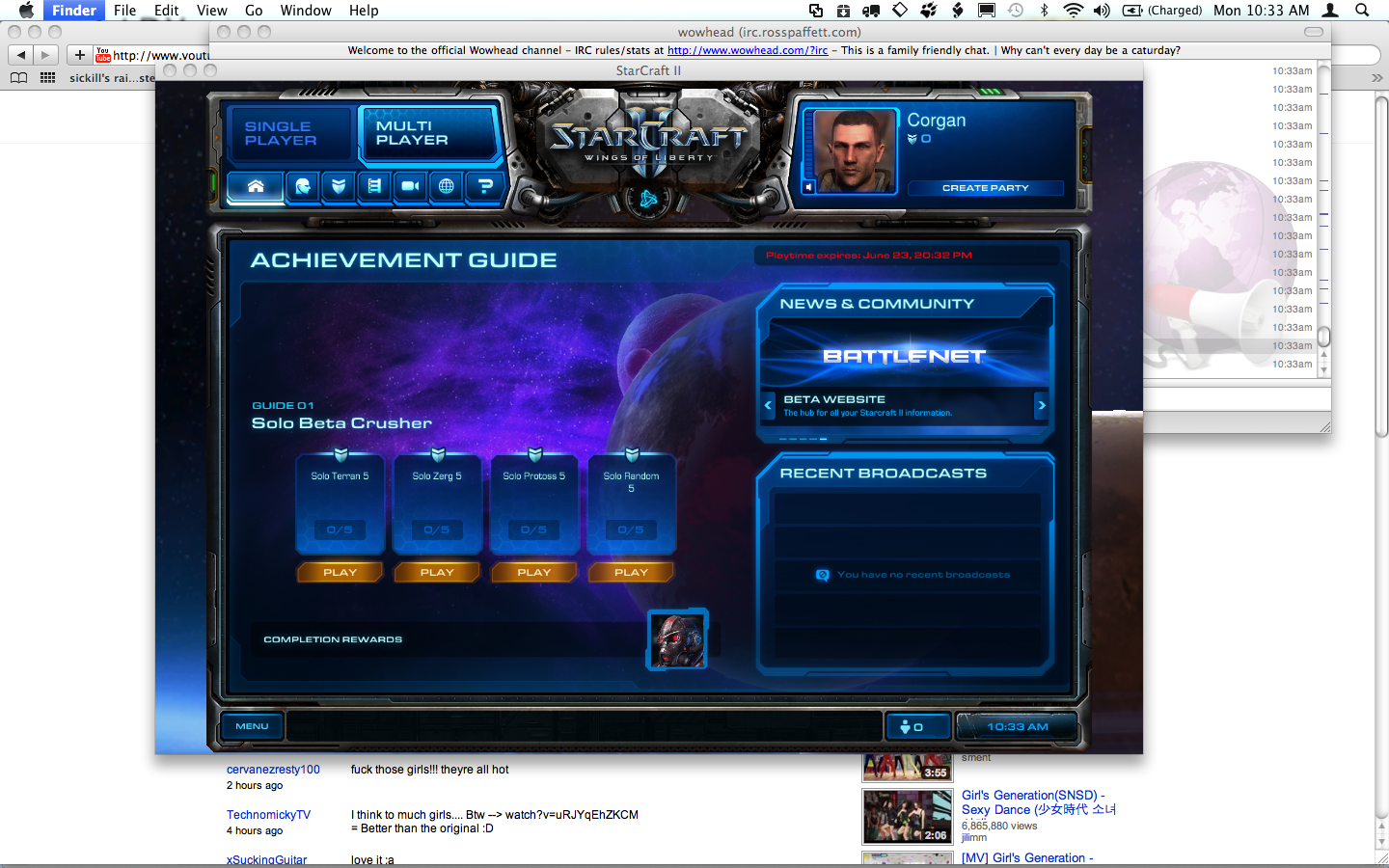Open TechnomickyTV's YouTube profile link
Viewport: 1389px width, 868px height.
tap(268, 815)
